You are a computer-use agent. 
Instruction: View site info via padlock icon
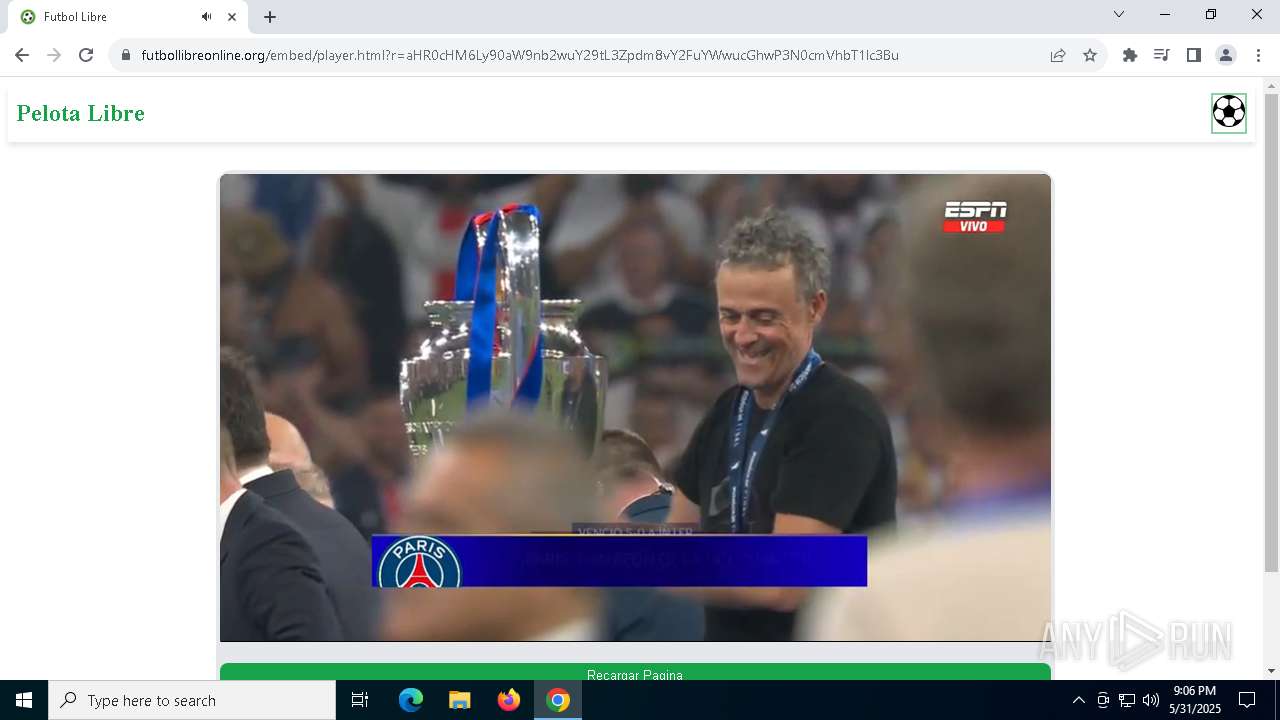point(126,55)
